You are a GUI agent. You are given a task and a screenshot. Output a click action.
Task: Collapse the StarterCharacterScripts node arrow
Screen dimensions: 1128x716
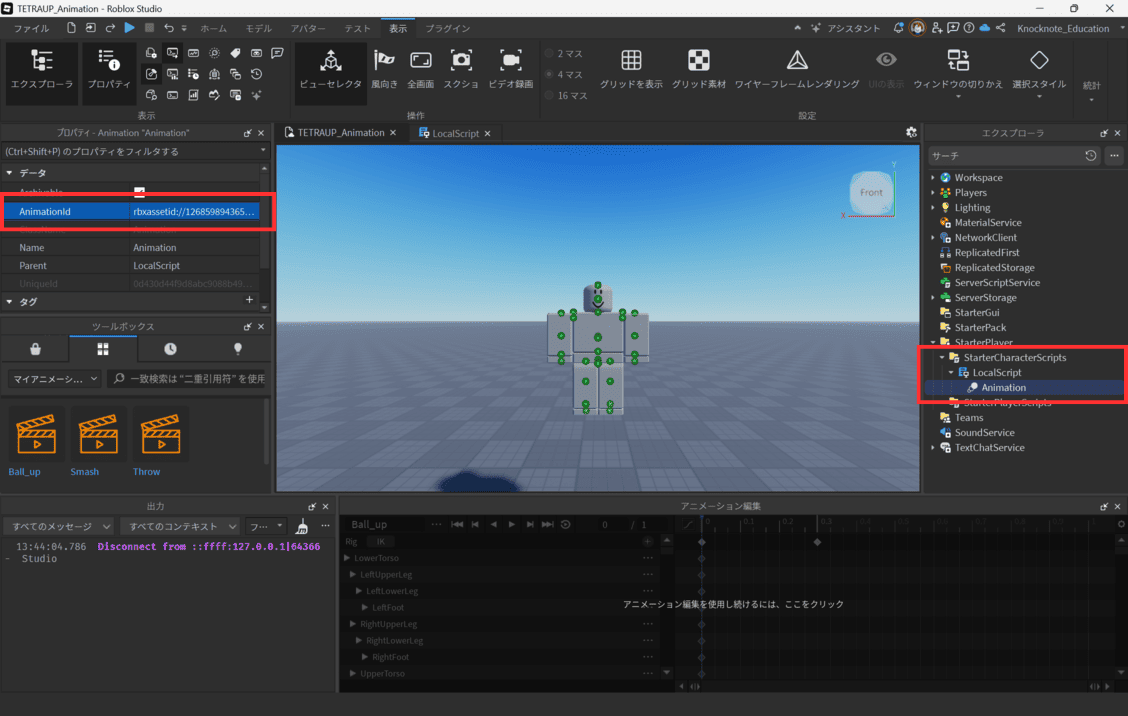coord(942,357)
